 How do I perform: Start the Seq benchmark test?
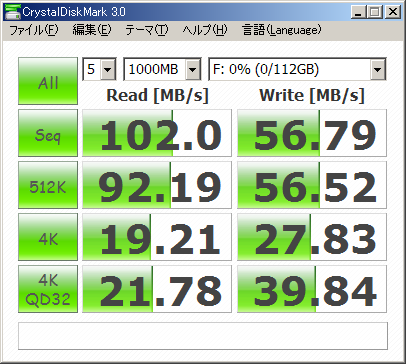coord(48,133)
